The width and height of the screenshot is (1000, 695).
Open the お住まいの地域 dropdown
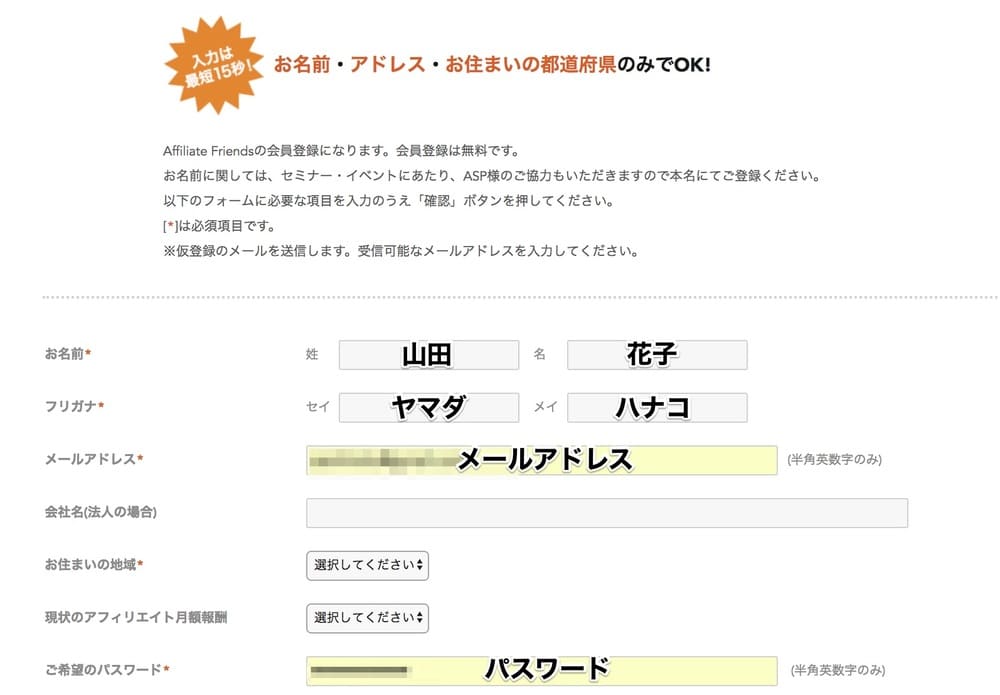367,566
